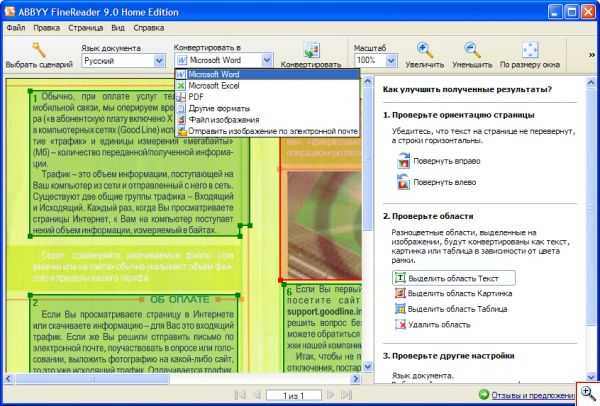Click the Выбрать сценарий wand icon
600x406 pixels.
coord(39,50)
